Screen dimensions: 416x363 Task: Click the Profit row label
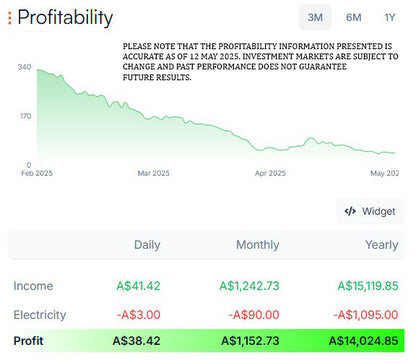click(28, 341)
